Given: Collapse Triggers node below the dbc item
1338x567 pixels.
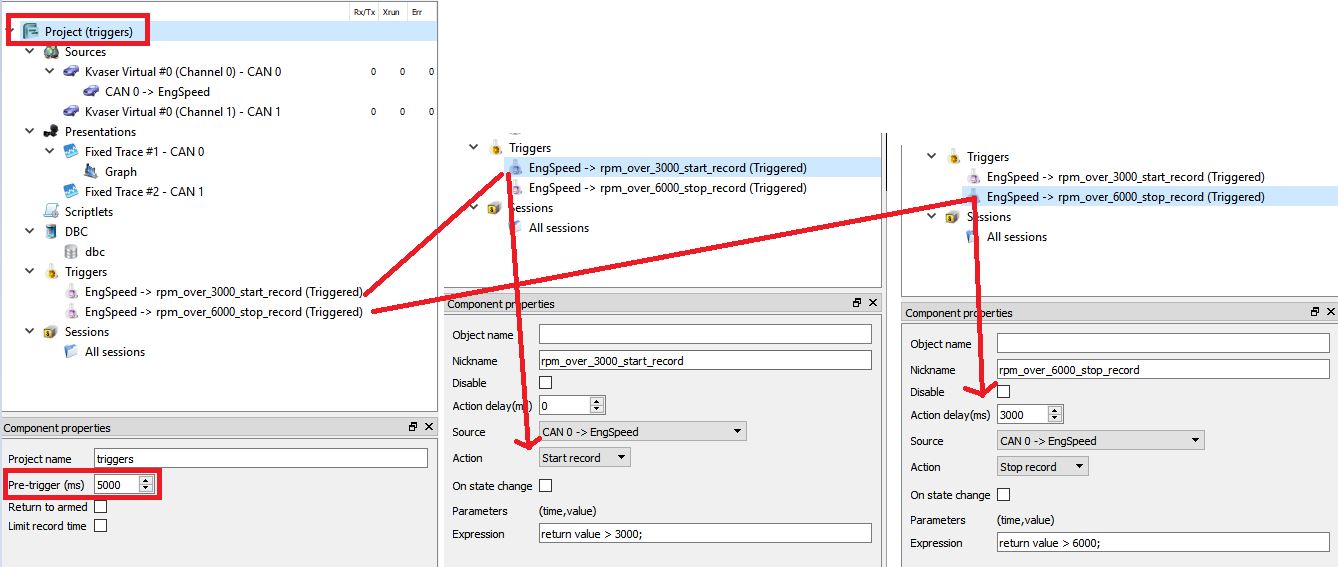Looking at the screenshot, I should 31,272.
